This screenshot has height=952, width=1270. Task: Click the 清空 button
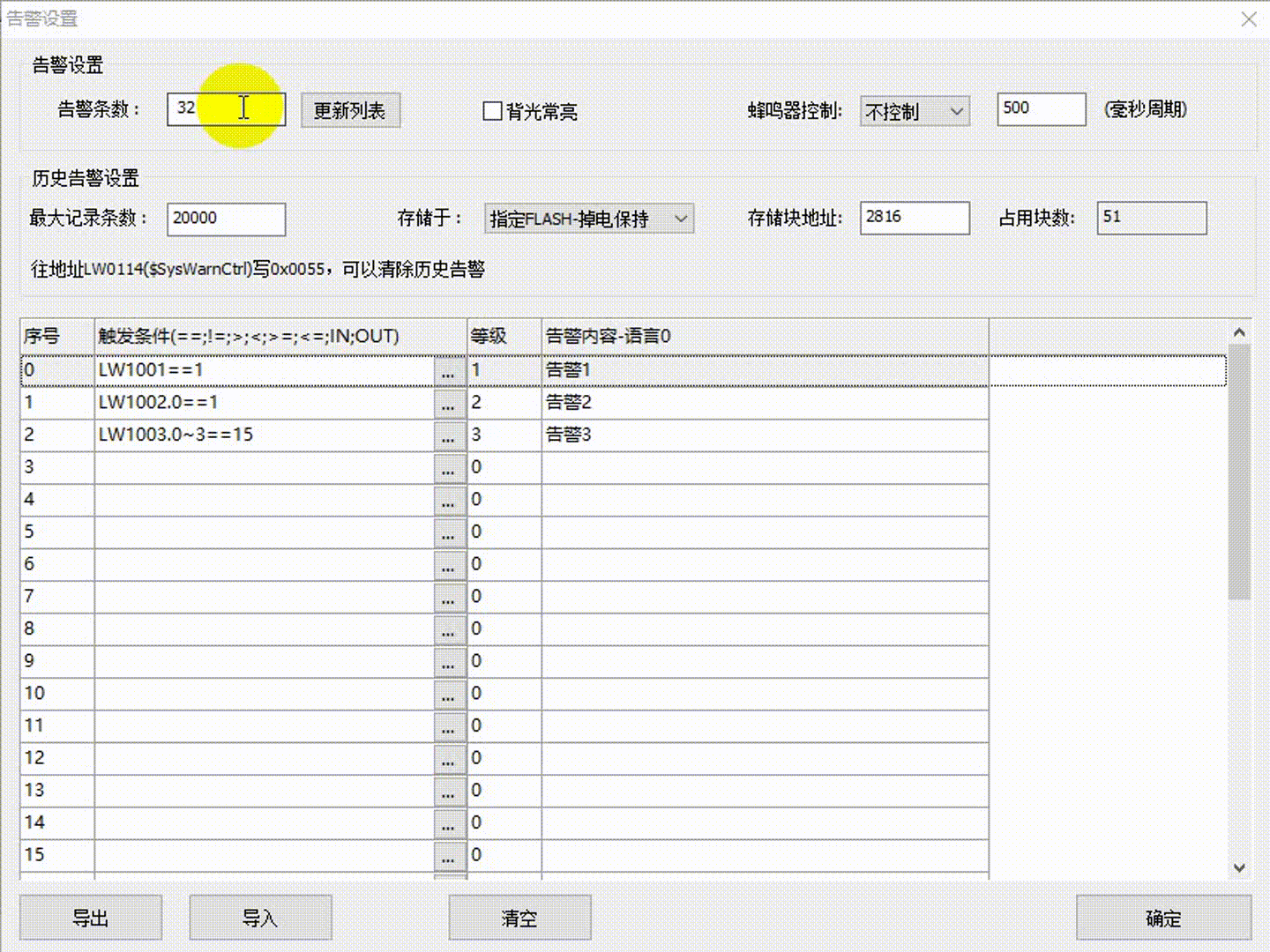tap(519, 918)
